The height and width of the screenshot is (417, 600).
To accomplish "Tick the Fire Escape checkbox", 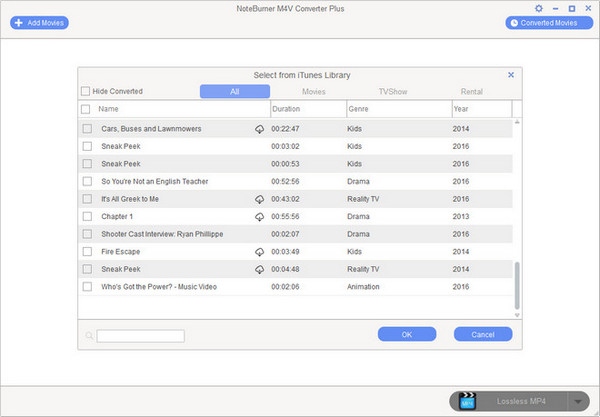I will tap(87, 252).
